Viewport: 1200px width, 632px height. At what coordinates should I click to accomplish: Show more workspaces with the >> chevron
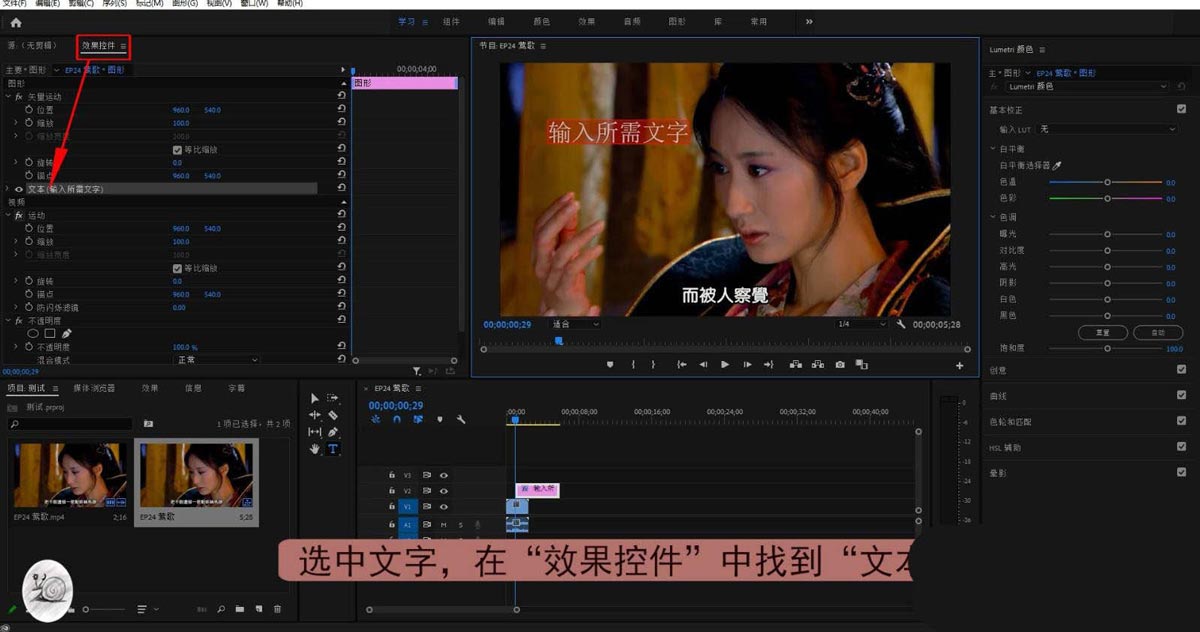pyautogui.click(x=808, y=21)
